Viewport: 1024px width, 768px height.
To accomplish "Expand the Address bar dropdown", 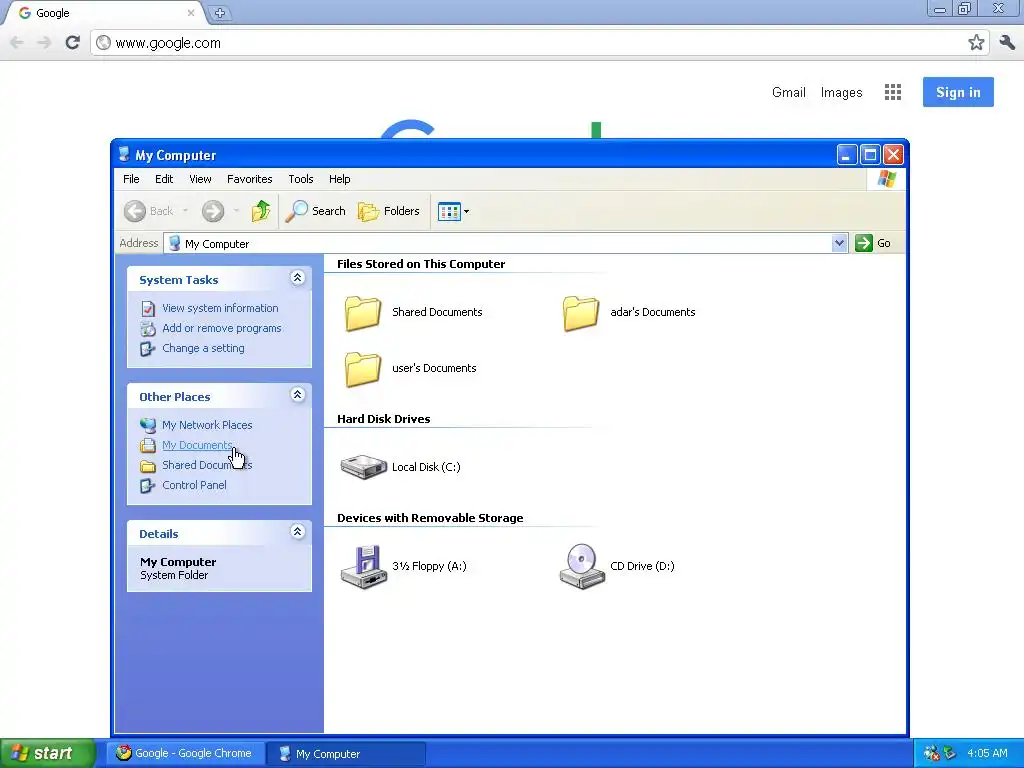I will (x=839, y=244).
